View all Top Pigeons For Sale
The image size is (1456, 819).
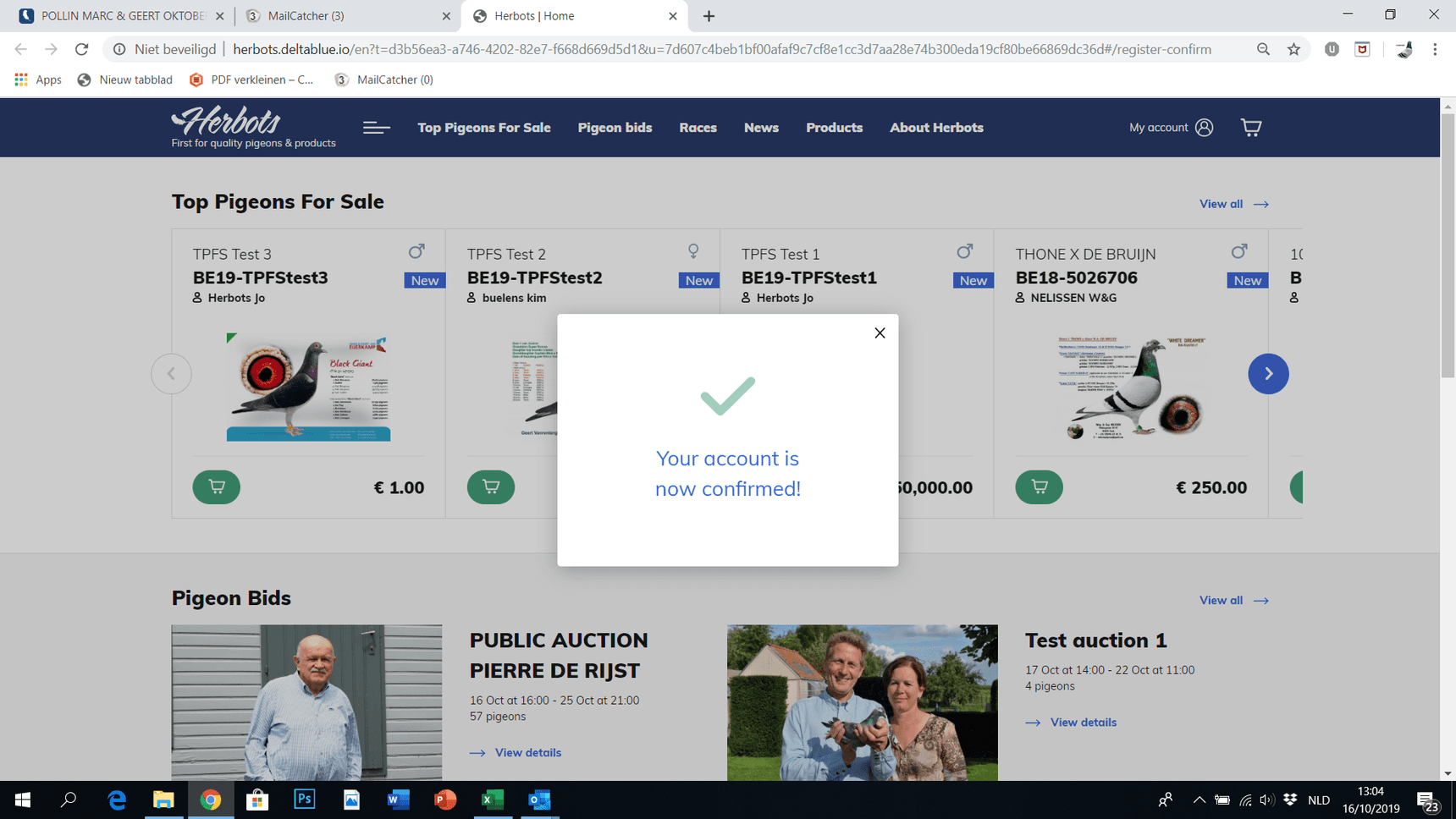pos(1233,204)
